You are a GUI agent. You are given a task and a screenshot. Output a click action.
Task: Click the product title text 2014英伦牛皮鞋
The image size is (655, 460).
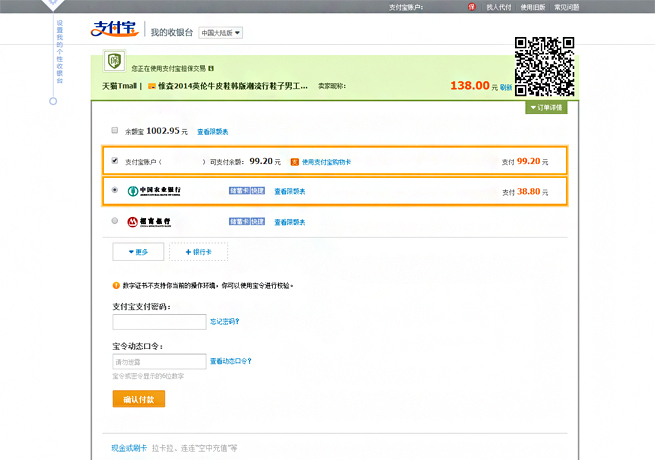click(233, 86)
